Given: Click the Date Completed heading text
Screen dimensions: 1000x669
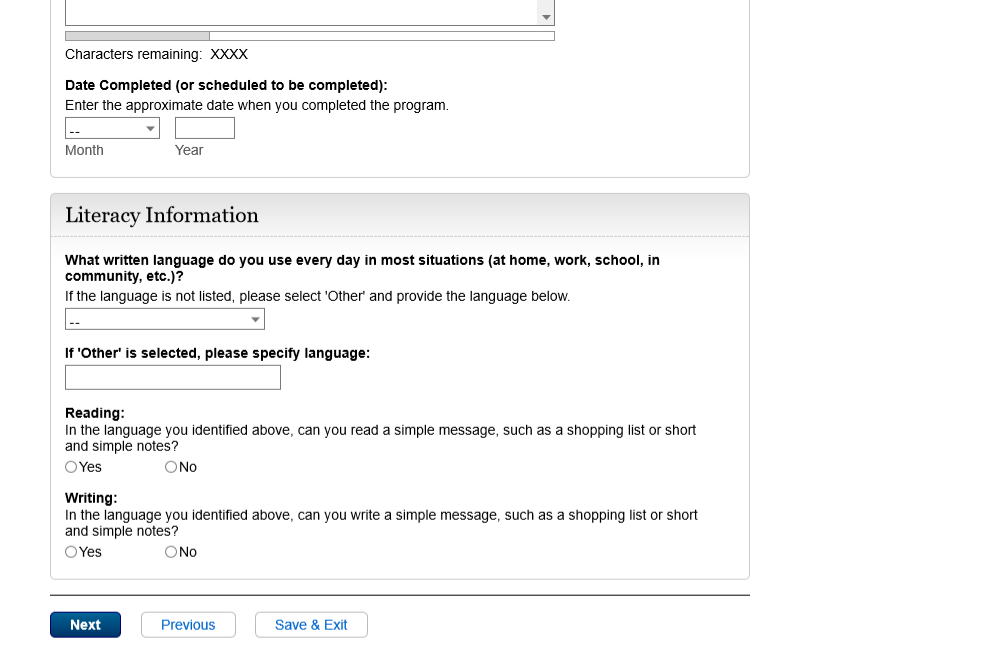Looking at the screenshot, I should (x=226, y=86).
